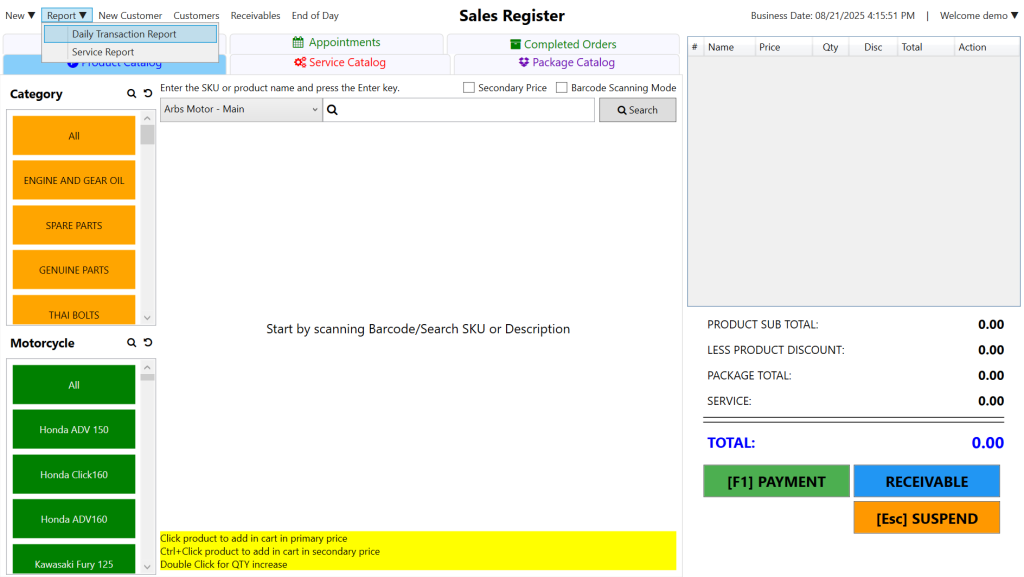Switch to the Appointments tab
1024x577 pixels.
[x=336, y=43]
